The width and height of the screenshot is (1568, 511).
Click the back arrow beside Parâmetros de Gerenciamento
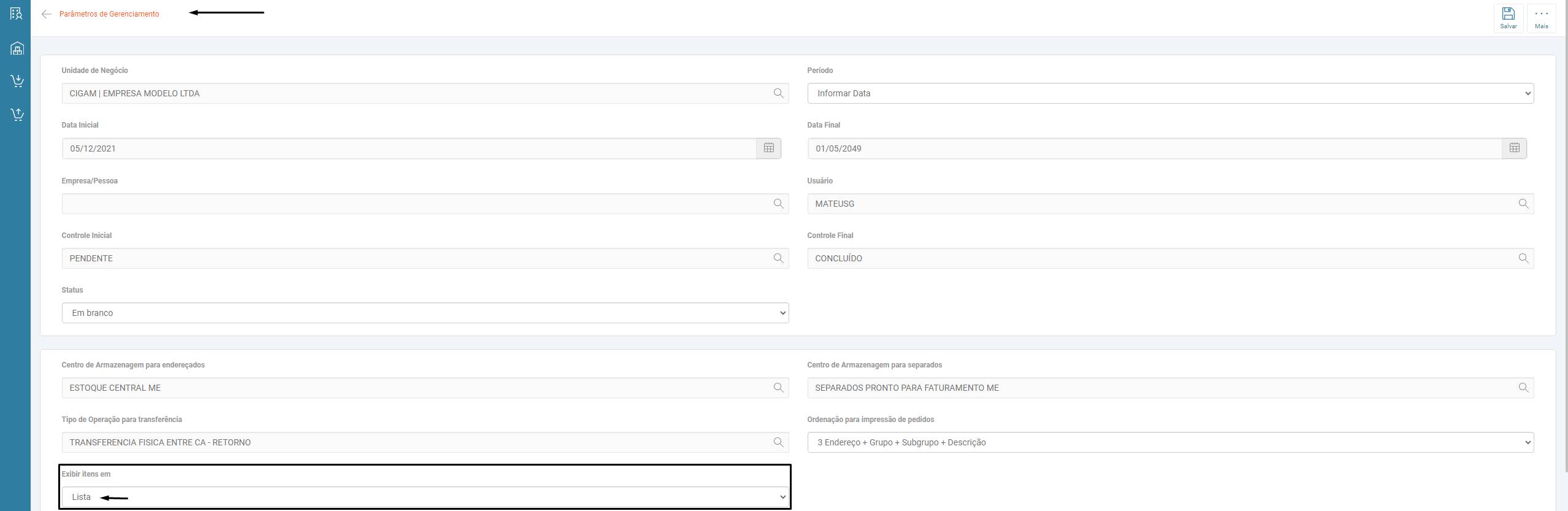46,14
